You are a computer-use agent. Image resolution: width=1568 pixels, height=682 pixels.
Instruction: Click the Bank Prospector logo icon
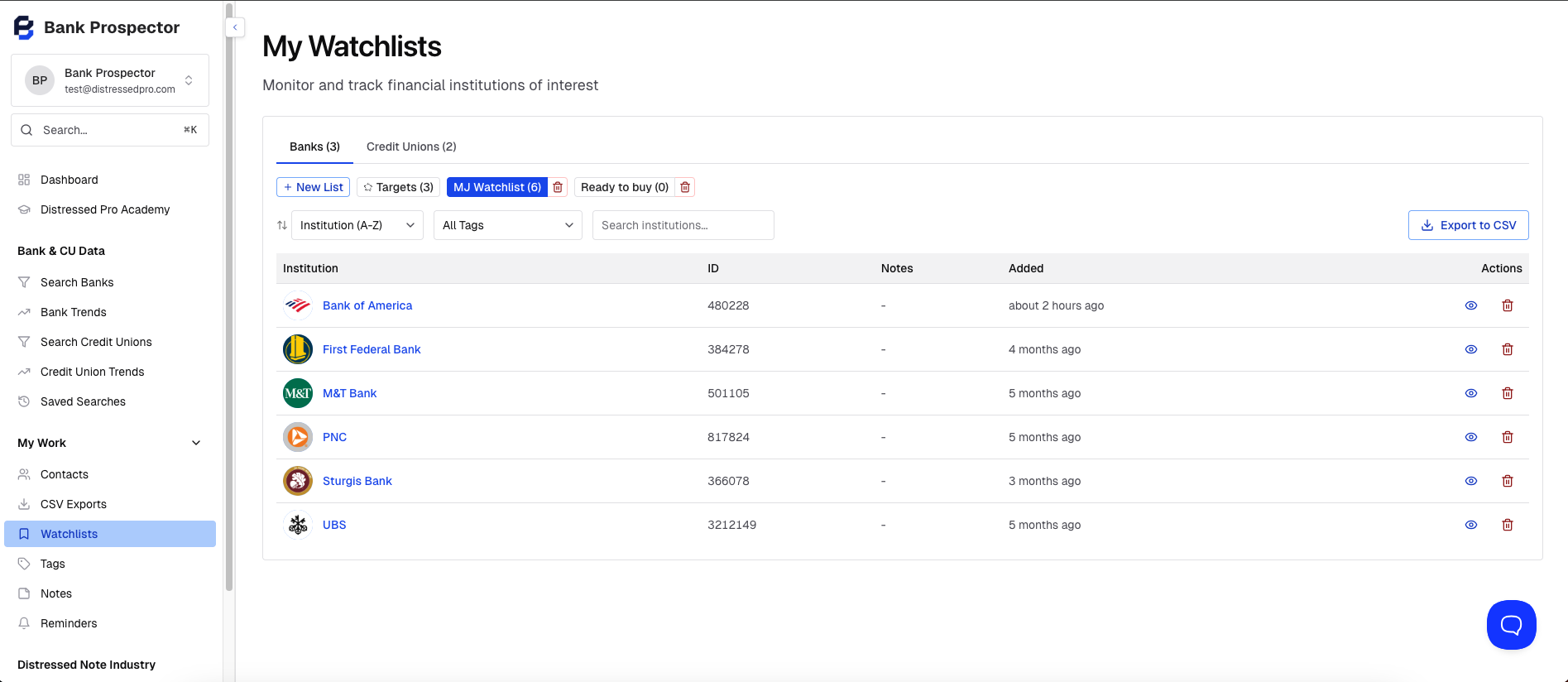(24, 27)
